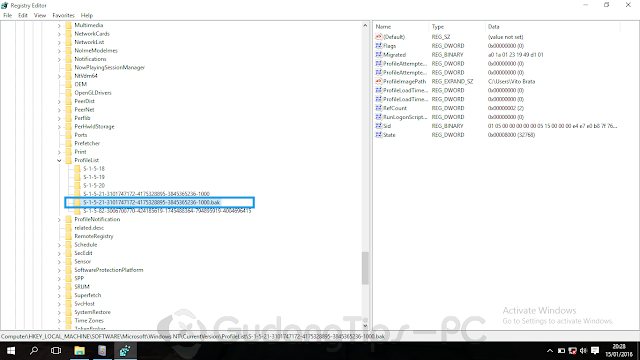Click the Registry Editor taskbar icon
The width and height of the screenshot is (640, 360).
[125, 351]
